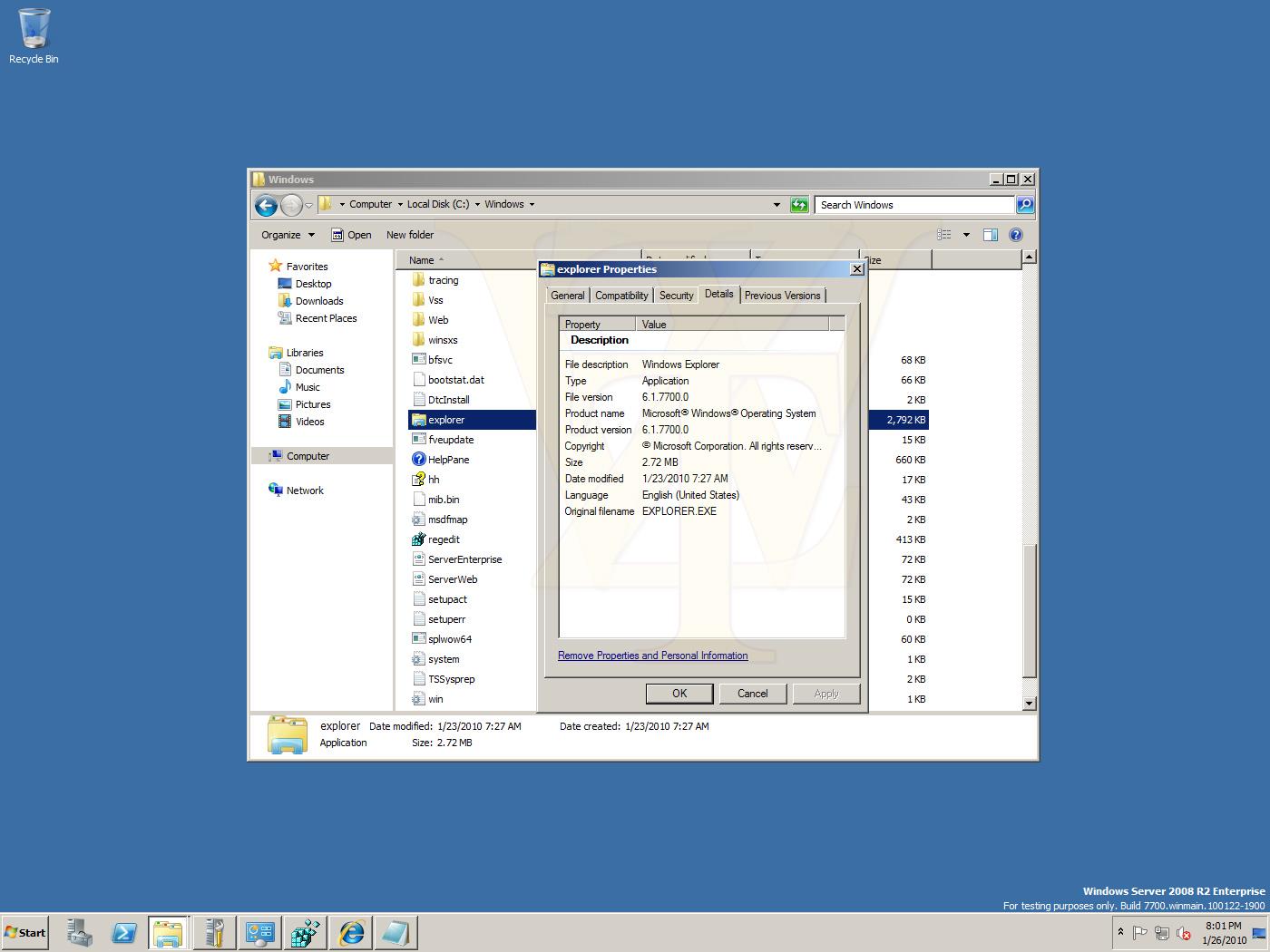Screen dimensions: 1270x952
Task: Click the Value column header
Action: pos(732,325)
